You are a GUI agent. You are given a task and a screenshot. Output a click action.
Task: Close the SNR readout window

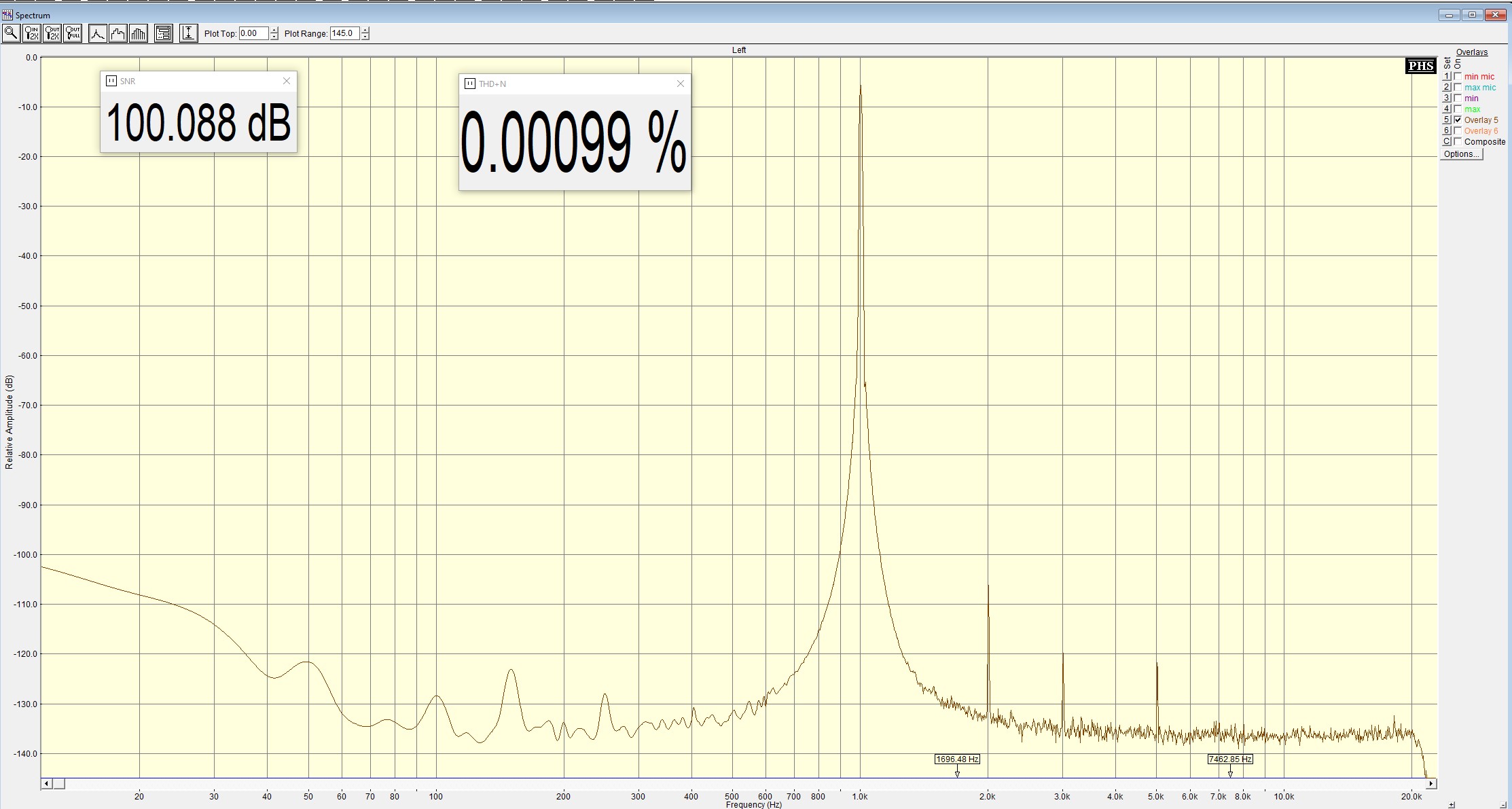point(287,81)
